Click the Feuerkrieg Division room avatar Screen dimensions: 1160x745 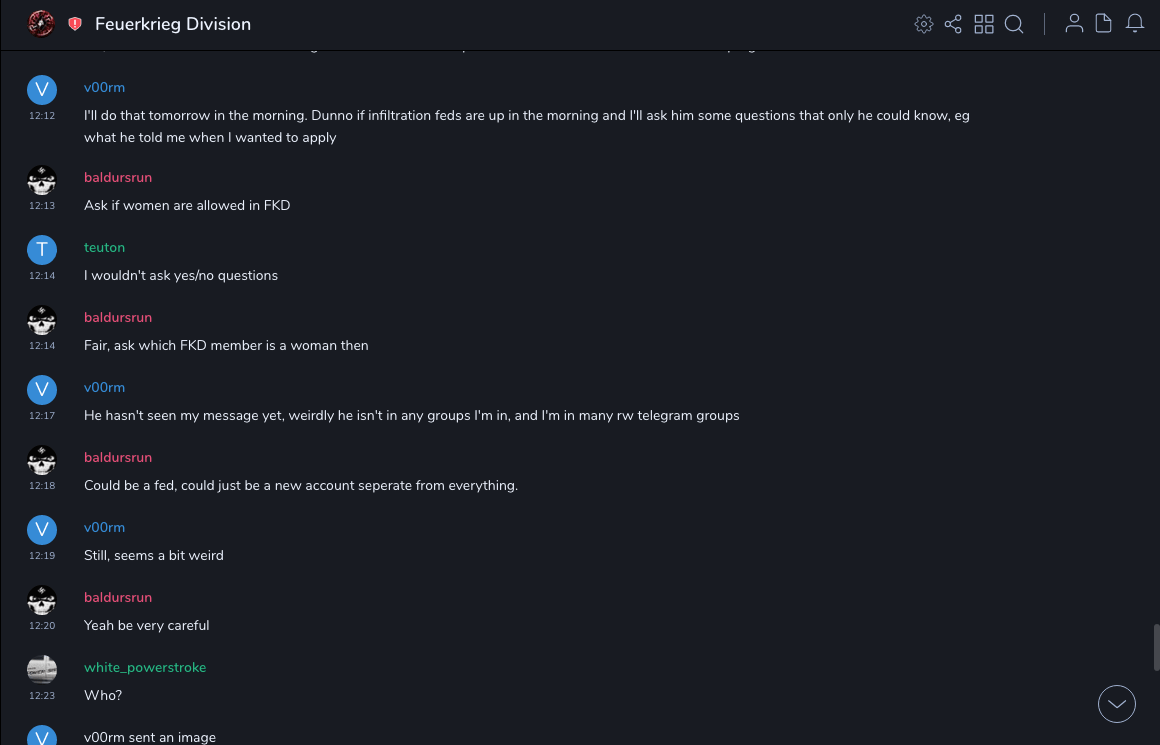pos(41,23)
